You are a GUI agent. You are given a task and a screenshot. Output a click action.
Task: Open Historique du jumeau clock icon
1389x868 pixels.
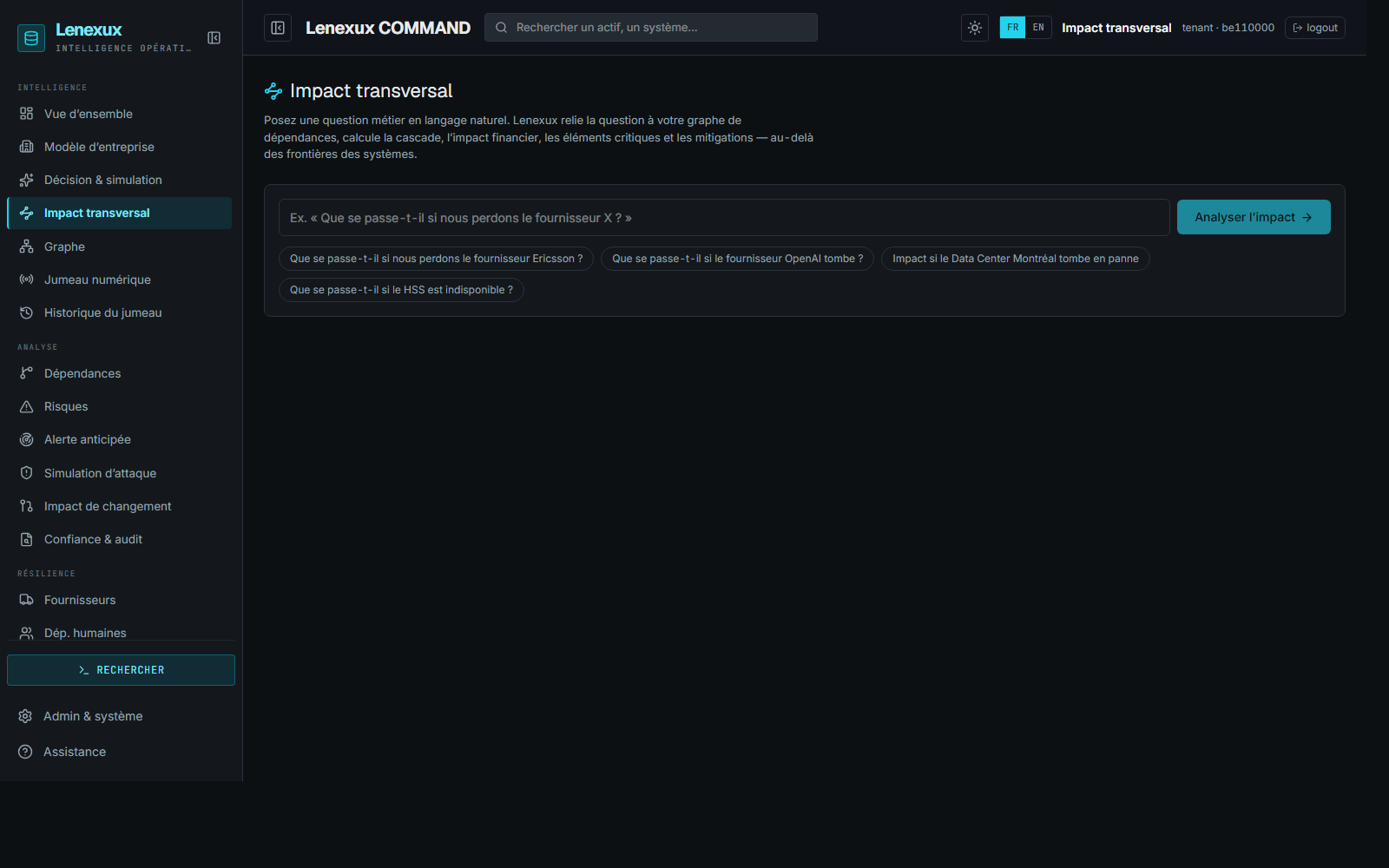[27, 312]
